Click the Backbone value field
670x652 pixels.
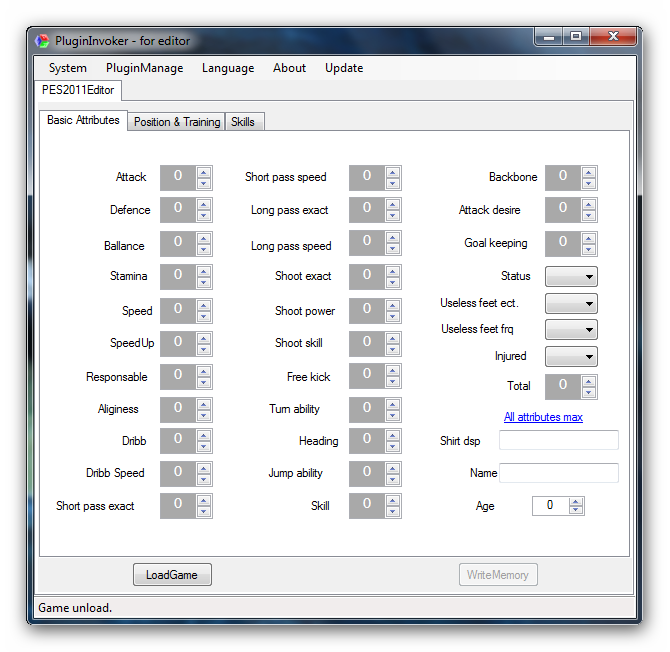[563, 178]
